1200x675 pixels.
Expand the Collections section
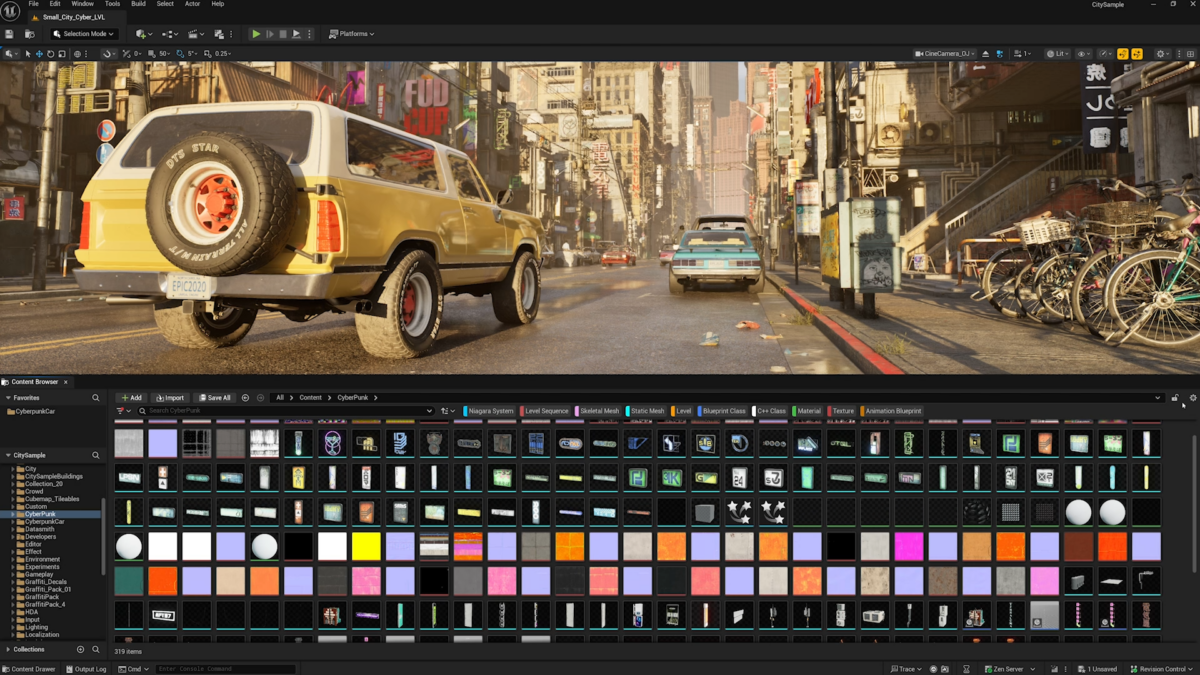(x=9, y=649)
